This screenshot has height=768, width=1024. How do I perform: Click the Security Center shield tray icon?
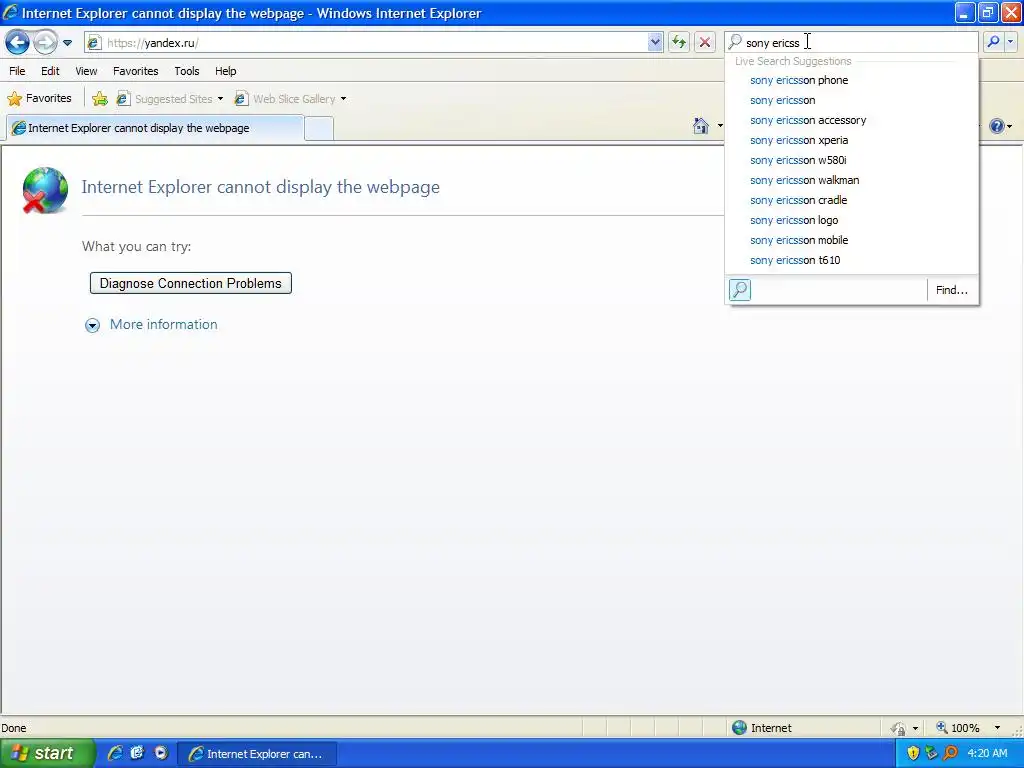(x=913, y=753)
